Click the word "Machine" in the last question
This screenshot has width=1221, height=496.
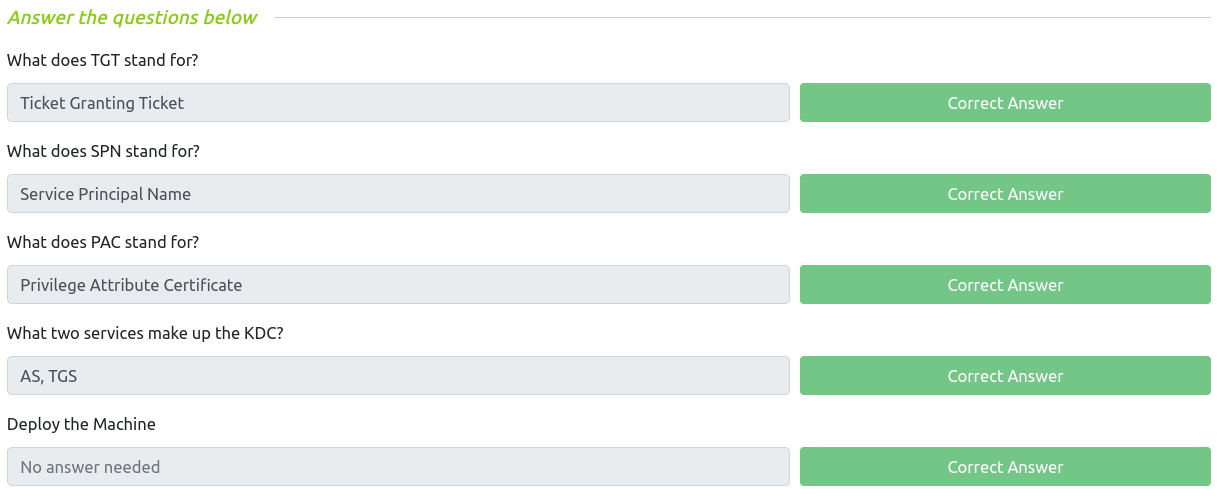click(124, 424)
